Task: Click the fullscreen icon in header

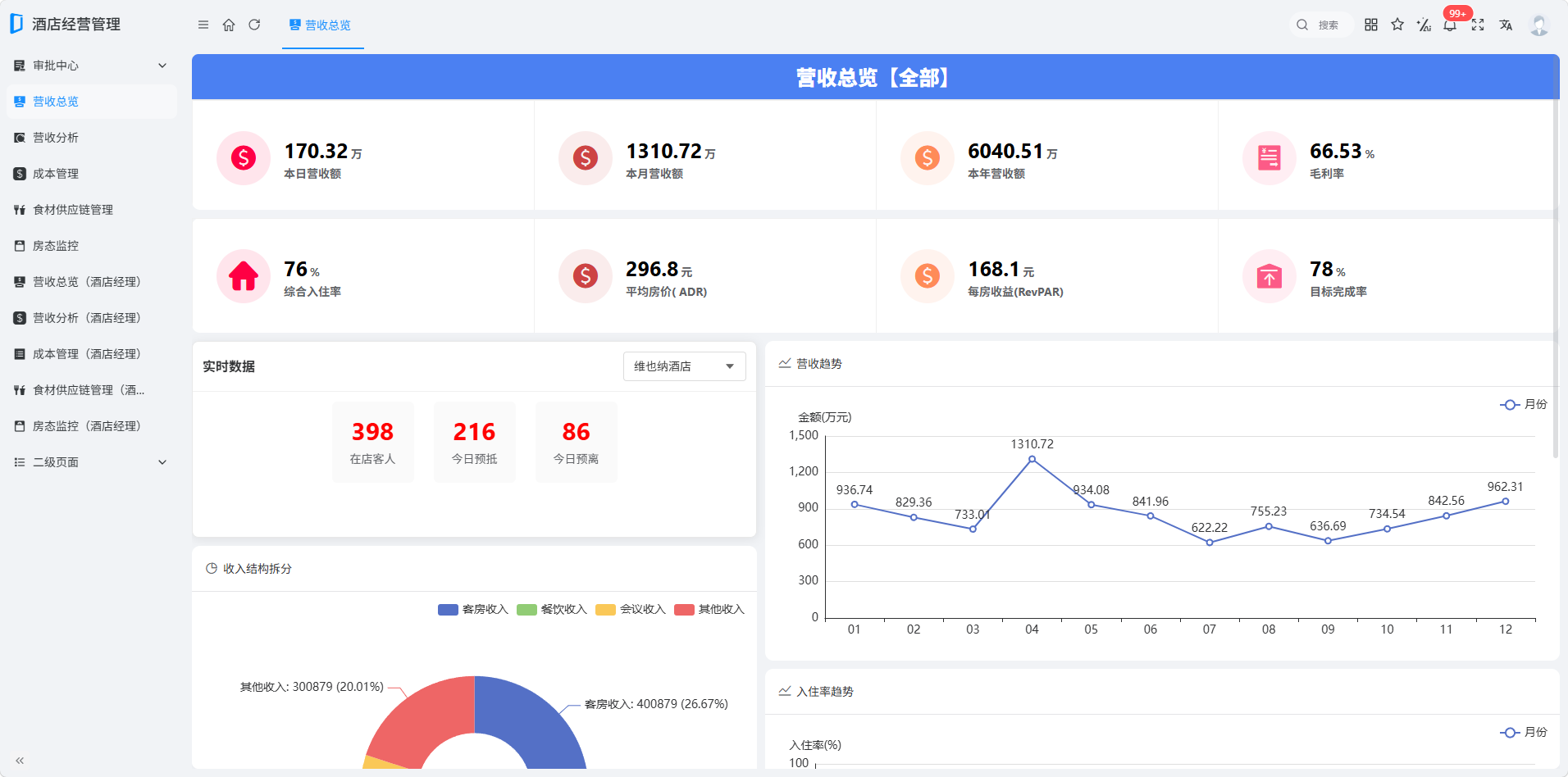Action: pos(1478,25)
